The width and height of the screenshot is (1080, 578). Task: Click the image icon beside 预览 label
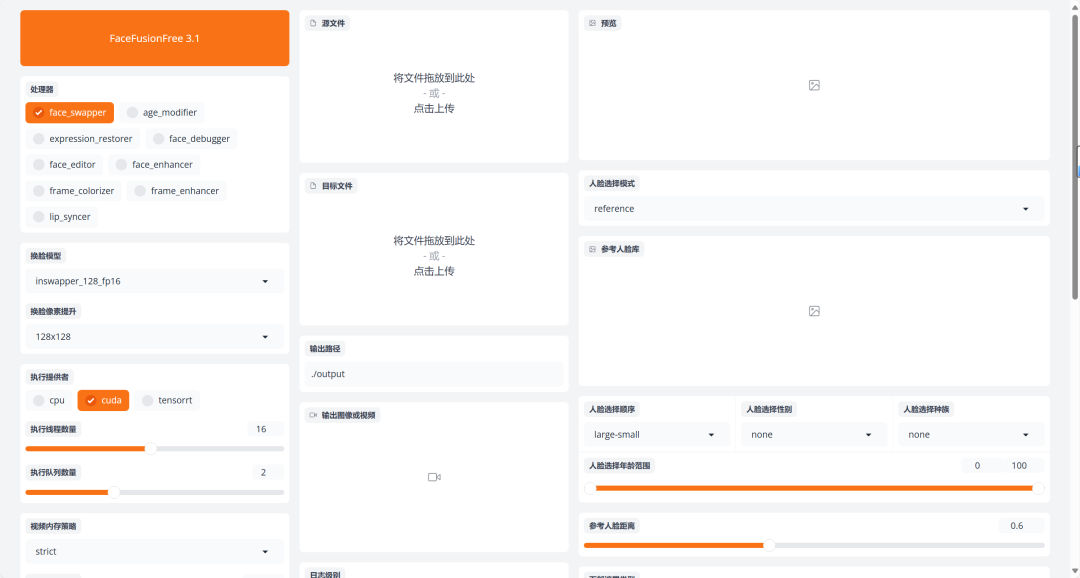click(x=592, y=23)
